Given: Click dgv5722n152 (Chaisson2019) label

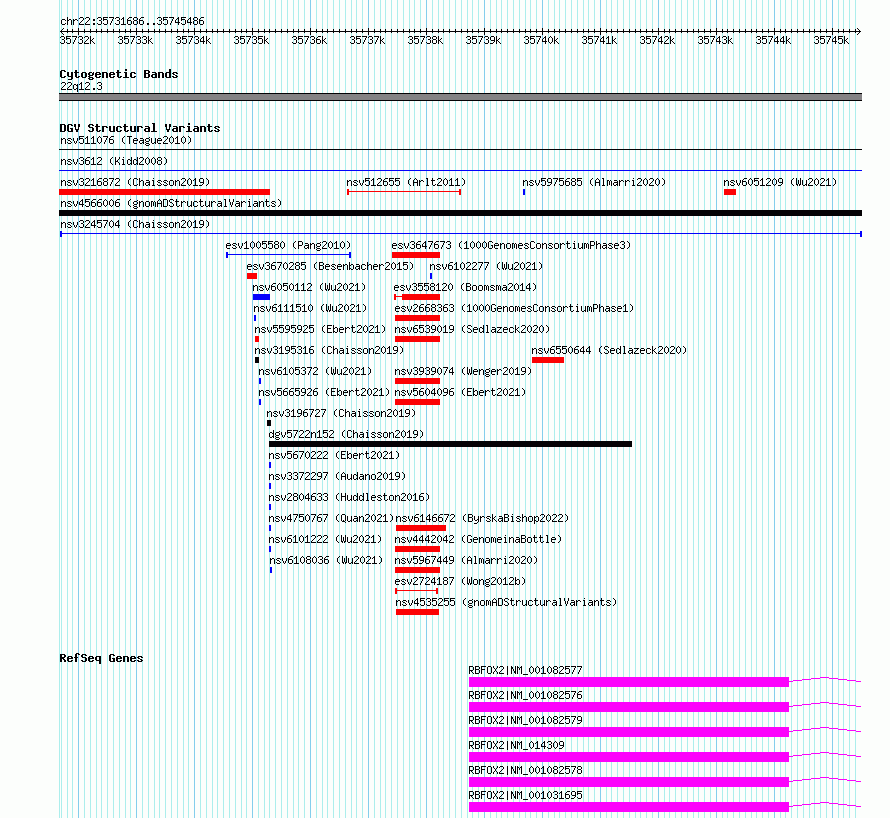Looking at the screenshot, I should tap(346, 434).
